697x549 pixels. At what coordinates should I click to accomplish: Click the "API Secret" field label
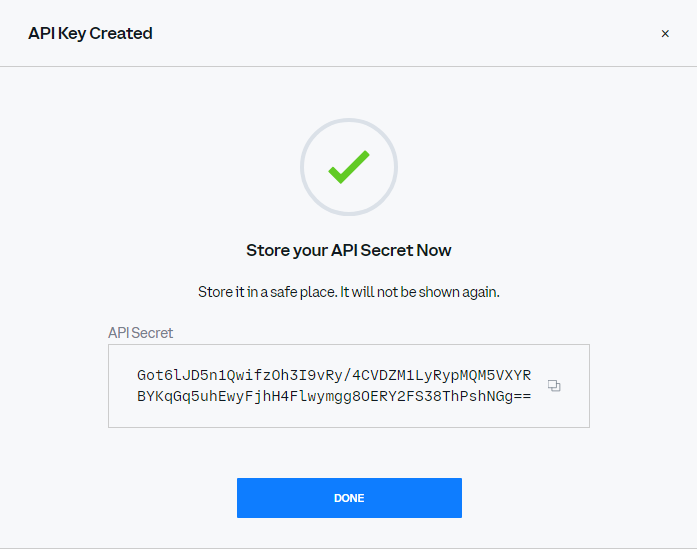[140, 333]
